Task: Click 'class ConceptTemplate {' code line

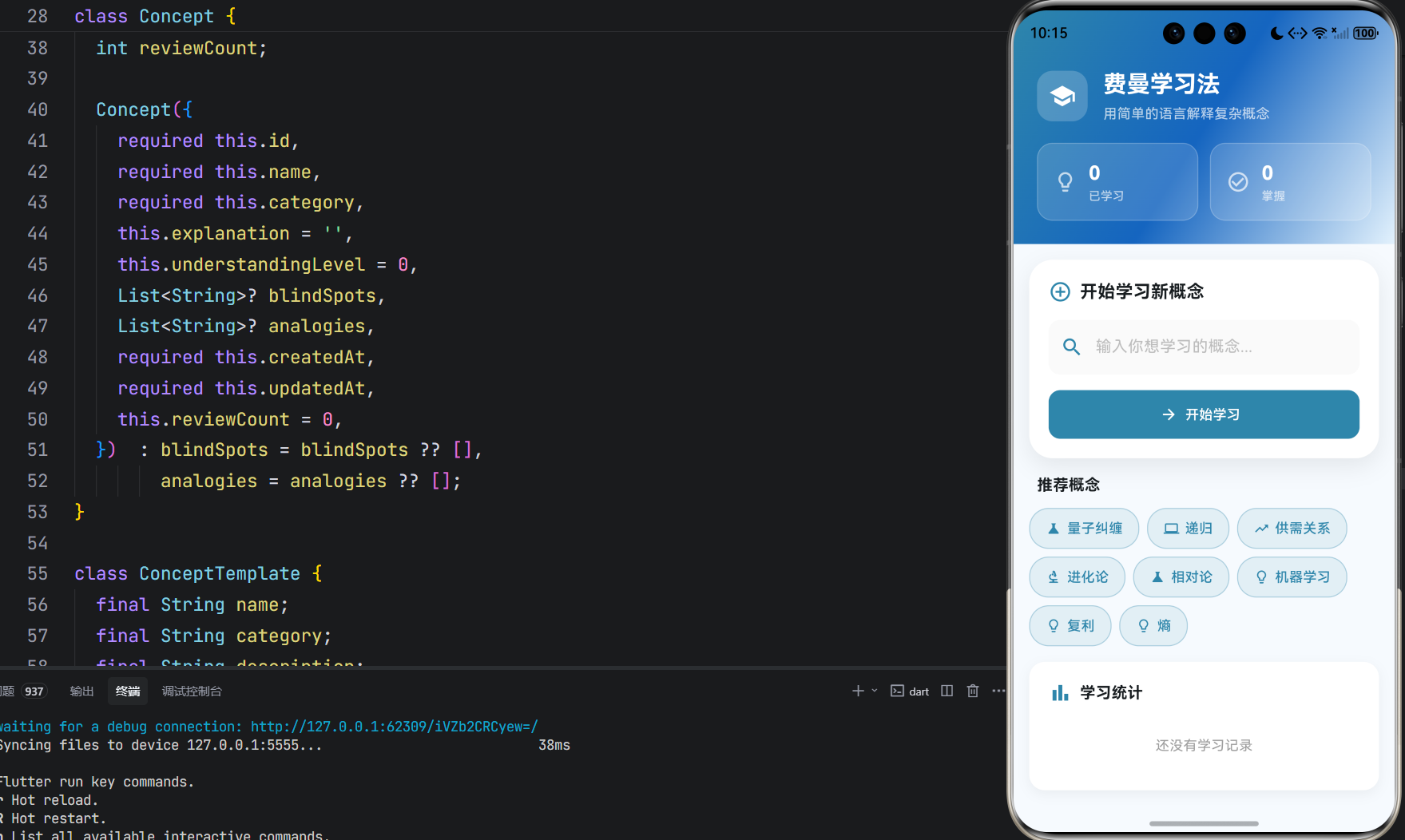Action: tap(198, 574)
